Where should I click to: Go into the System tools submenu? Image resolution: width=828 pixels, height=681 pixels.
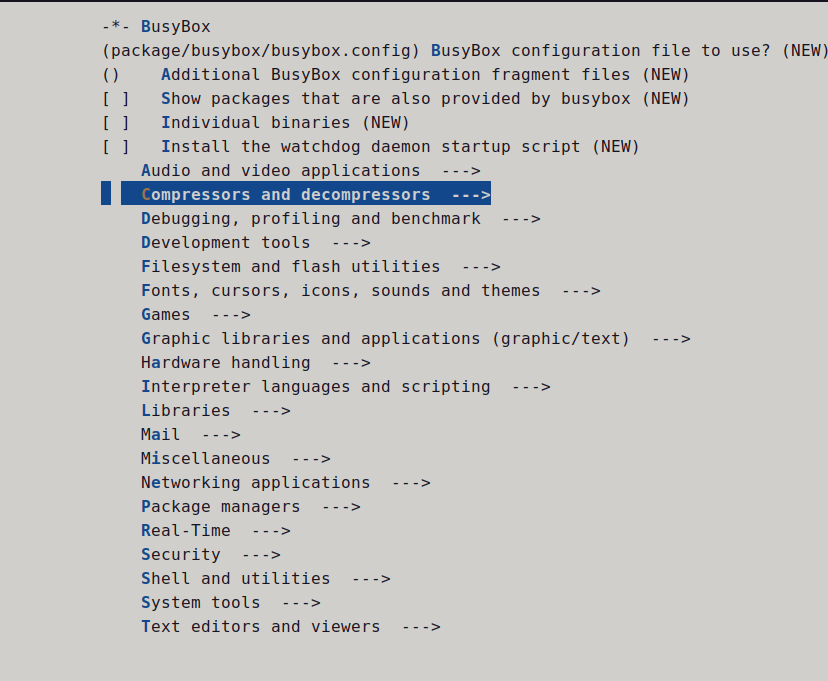[x=231, y=603]
